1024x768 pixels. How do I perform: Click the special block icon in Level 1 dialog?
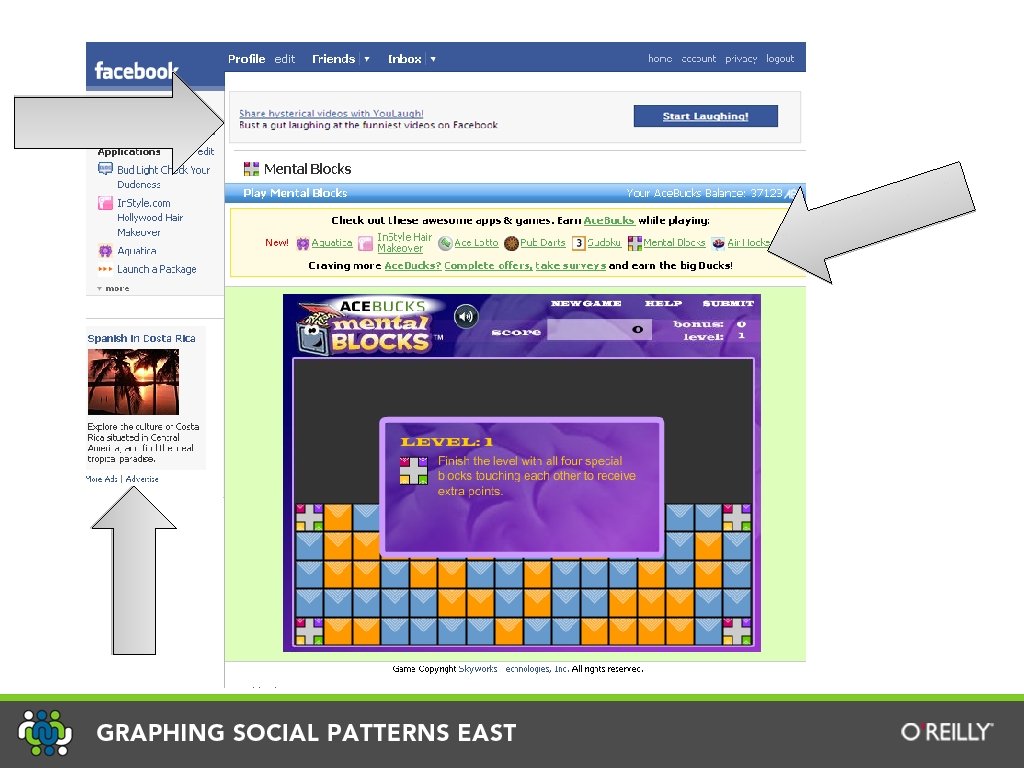click(x=413, y=470)
